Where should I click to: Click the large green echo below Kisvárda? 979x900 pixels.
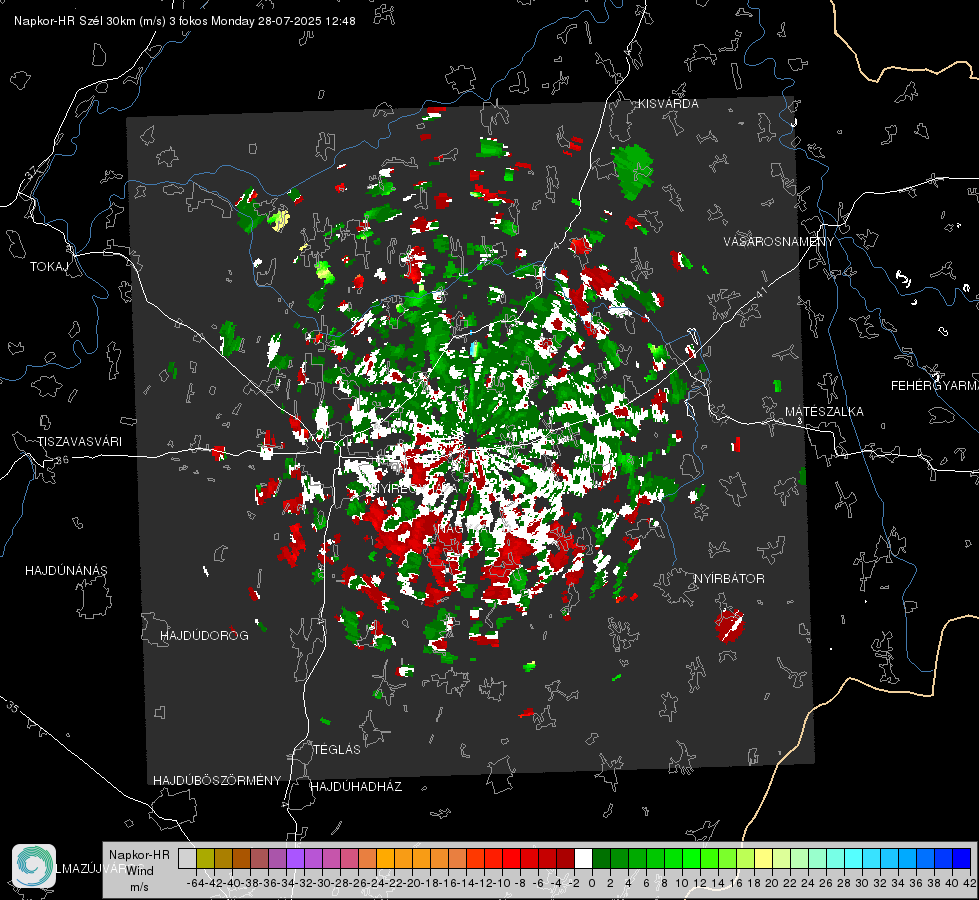[x=633, y=170]
